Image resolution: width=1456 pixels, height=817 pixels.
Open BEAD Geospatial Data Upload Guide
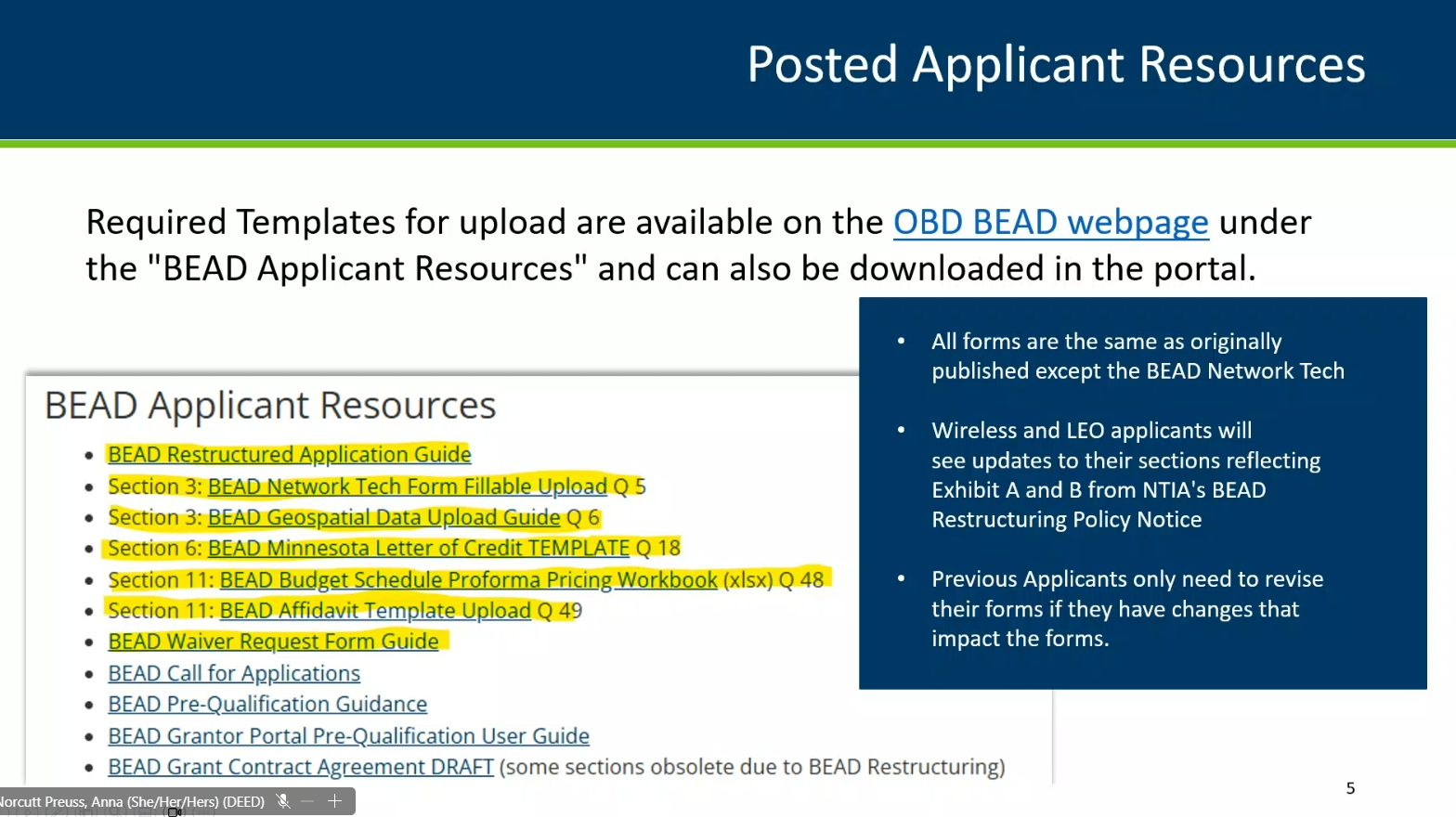coord(383,517)
